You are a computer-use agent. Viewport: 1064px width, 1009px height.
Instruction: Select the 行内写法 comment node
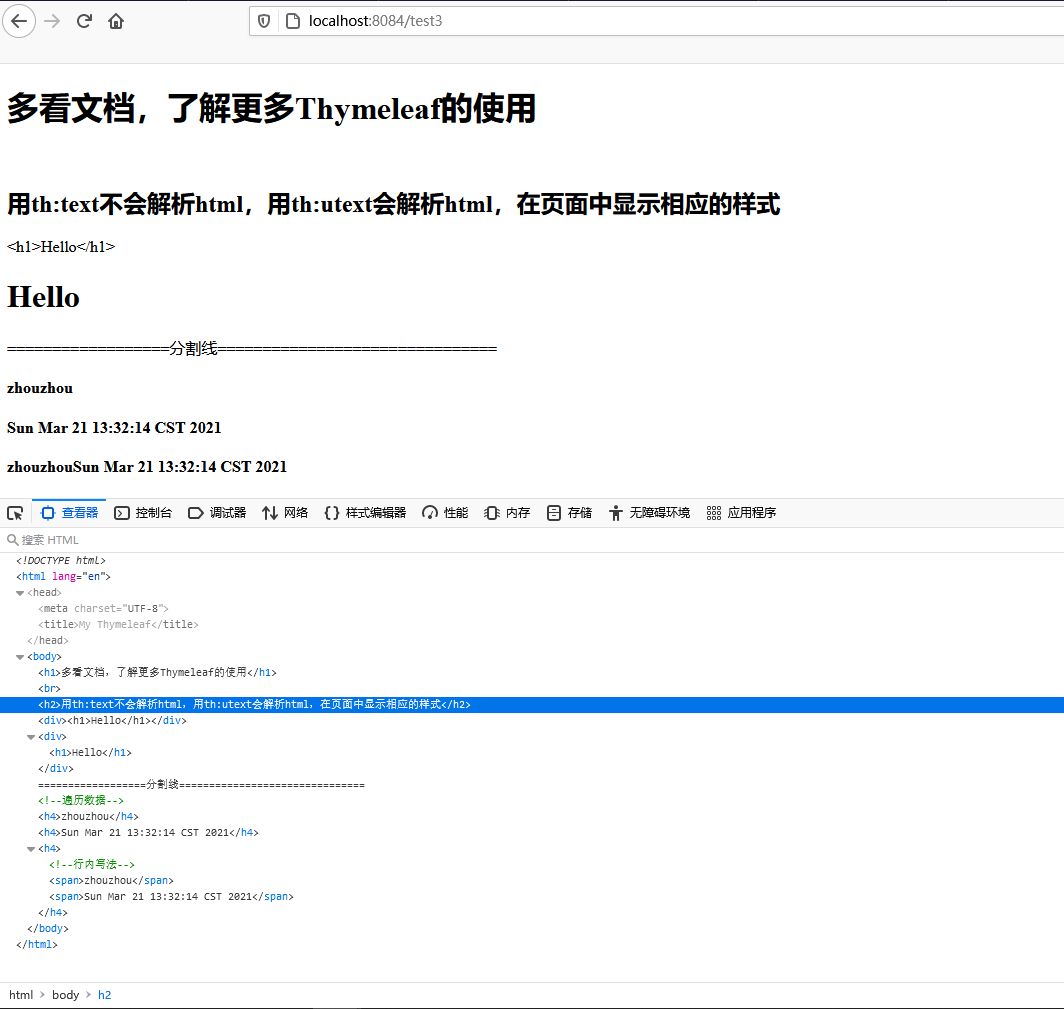tap(92, 864)
